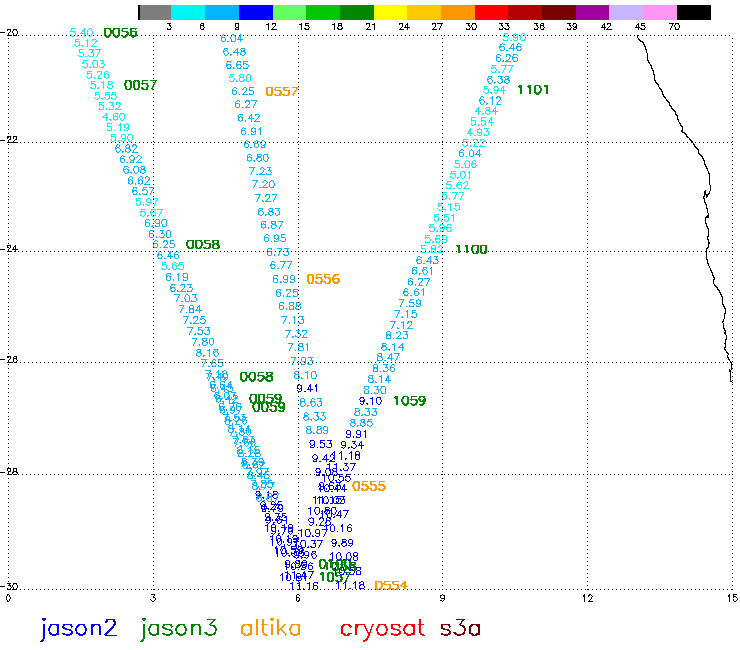Image resolution: width=740 pixels, height=650 pixels.
Task: Select the color bar tick label 70
Action: coord(674,26)
